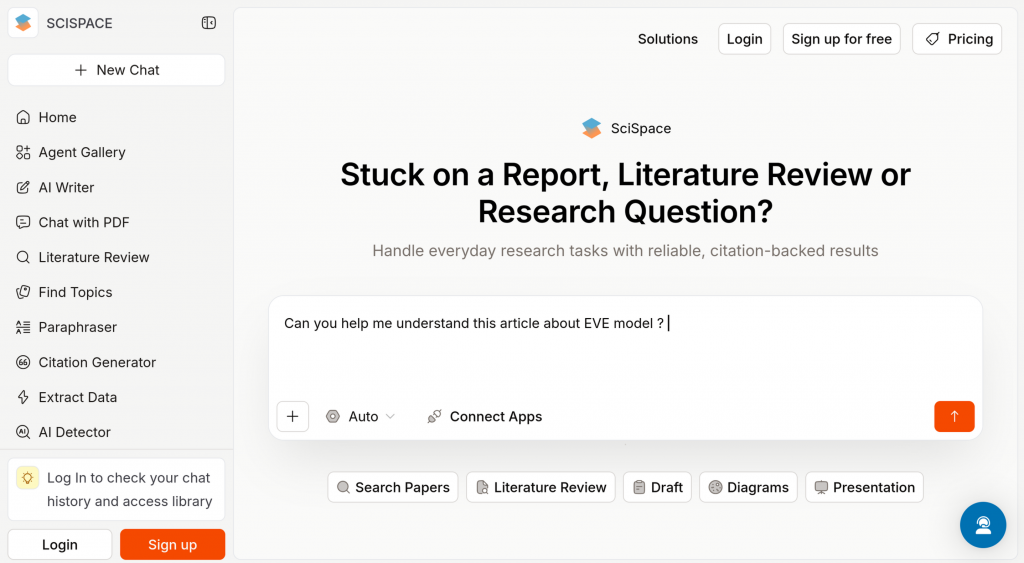
Task: Start a New Chat
Action: [x=116, y=70]
